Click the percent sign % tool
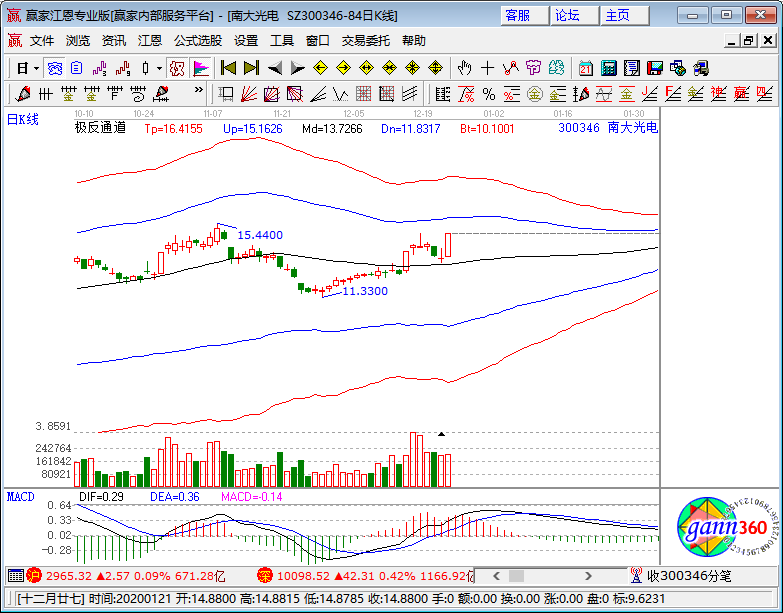Image resolution: width=783 pixels, height=613 pixels. point(489,94)
